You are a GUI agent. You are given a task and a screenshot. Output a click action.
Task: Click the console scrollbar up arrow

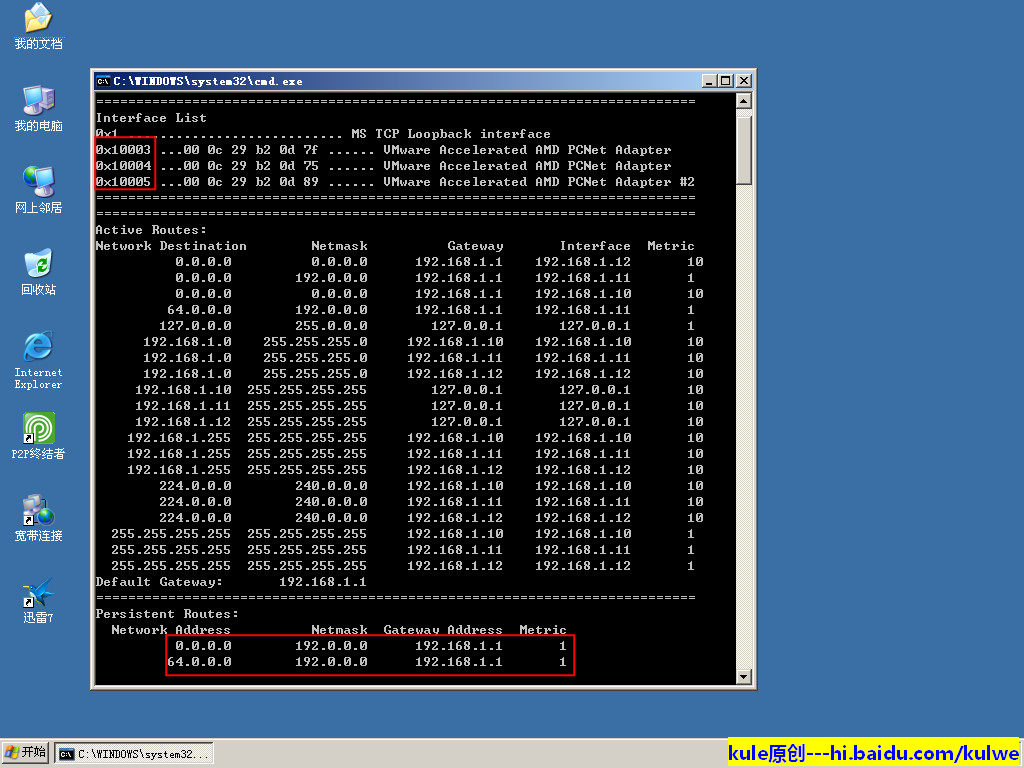click(743, 101)
